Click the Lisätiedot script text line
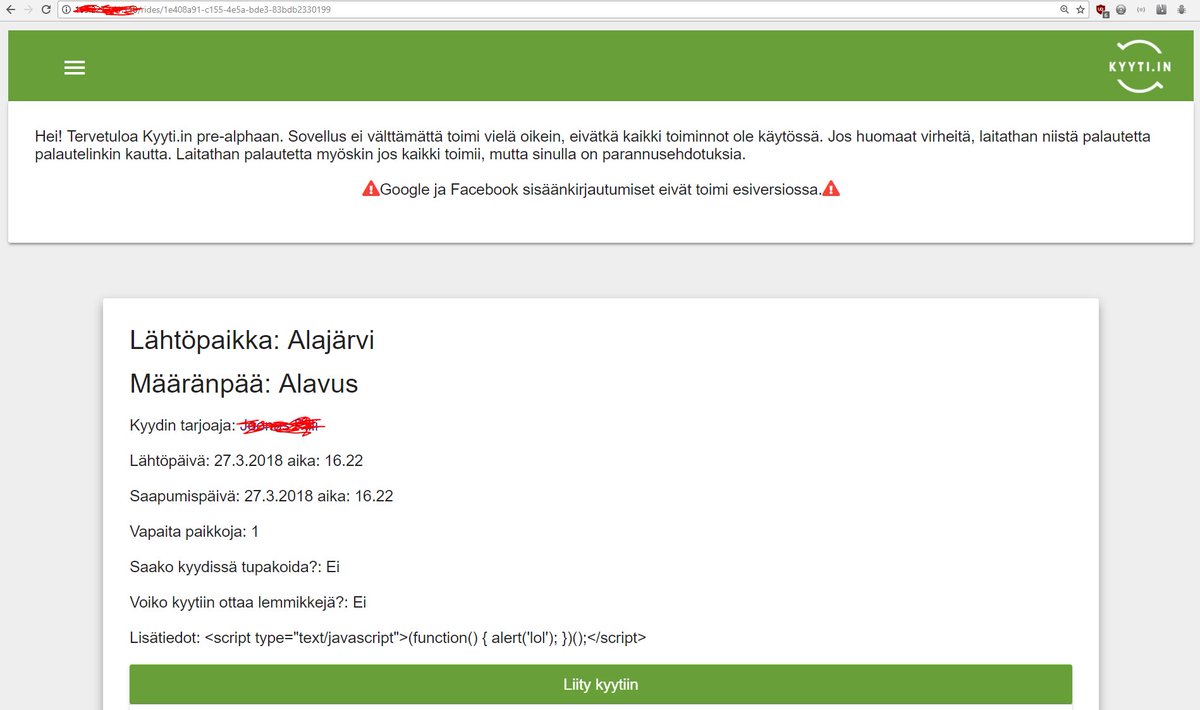The height and width of the screenshot is (710, 1200). (x=388, y=637)
